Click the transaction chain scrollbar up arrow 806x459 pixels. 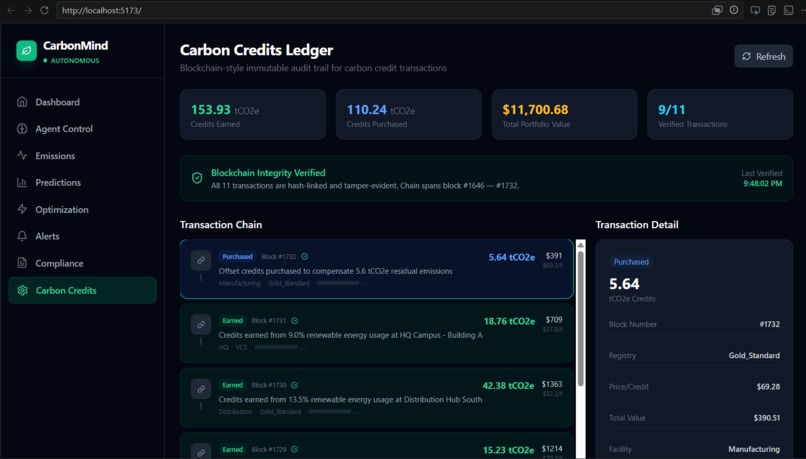(x=580, y=245)
